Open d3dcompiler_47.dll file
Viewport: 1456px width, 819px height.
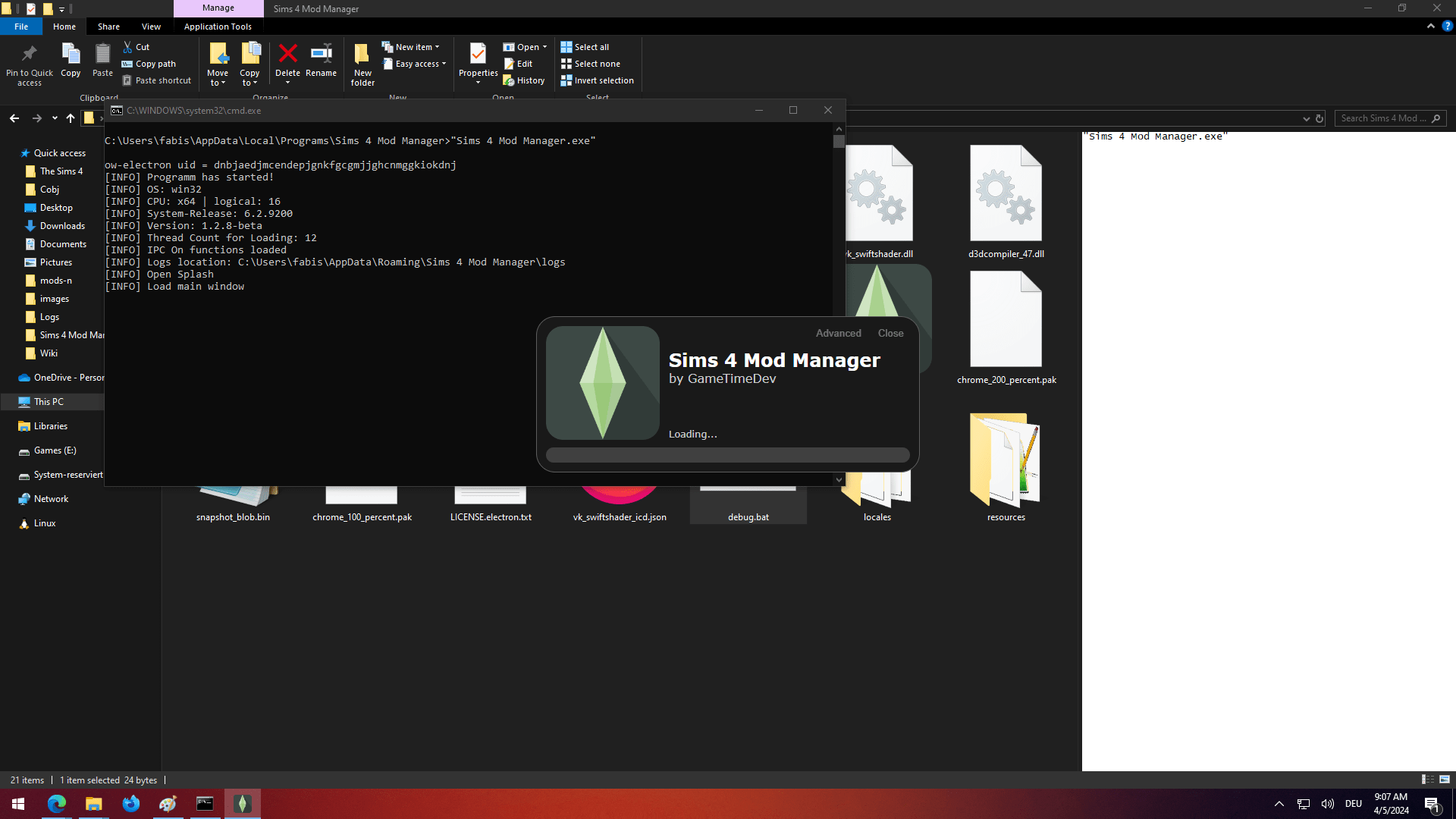(1006, 202)
